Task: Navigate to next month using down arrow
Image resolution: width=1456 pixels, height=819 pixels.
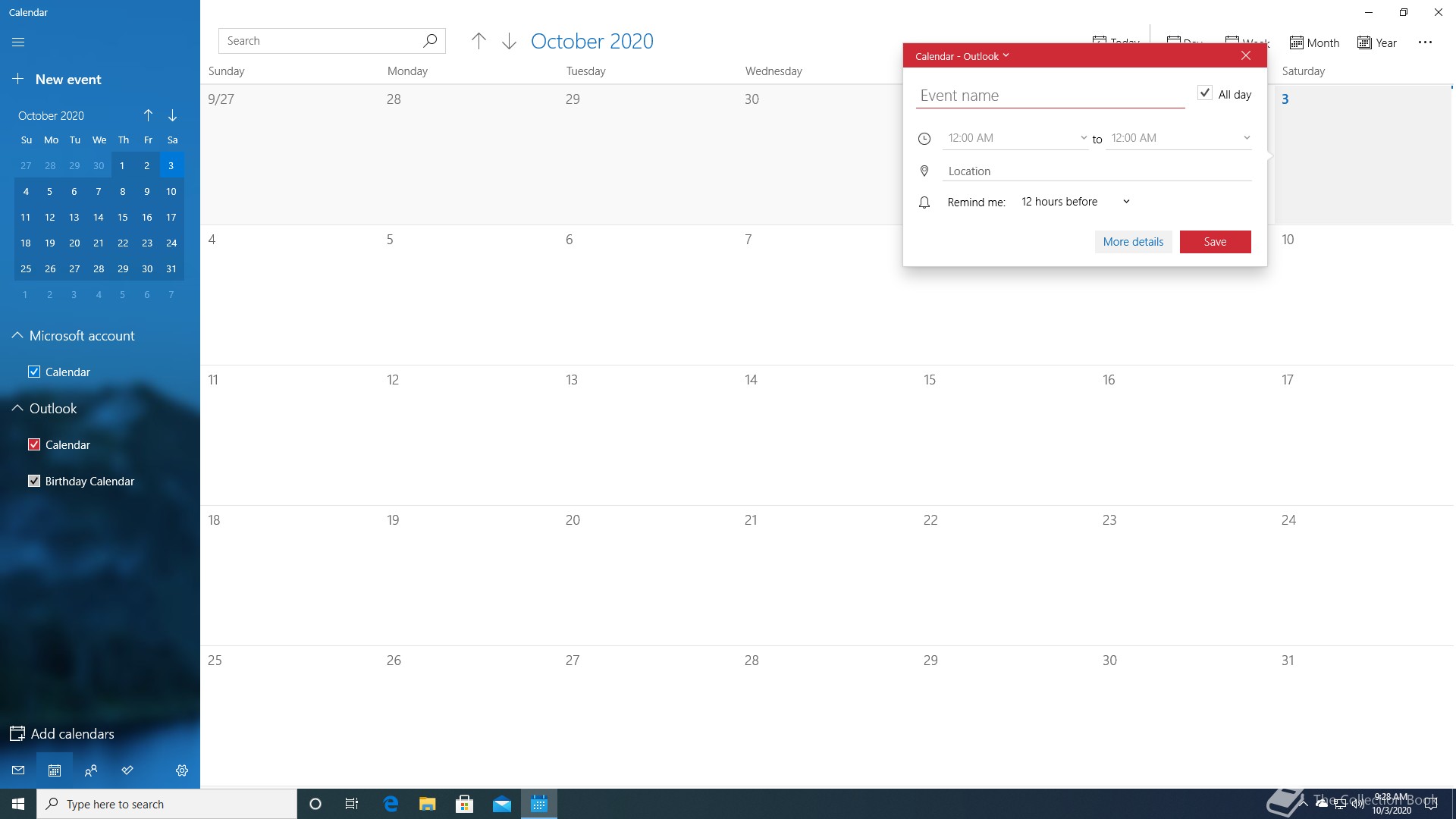Action: pyautogui.click(x=509, y=41)
